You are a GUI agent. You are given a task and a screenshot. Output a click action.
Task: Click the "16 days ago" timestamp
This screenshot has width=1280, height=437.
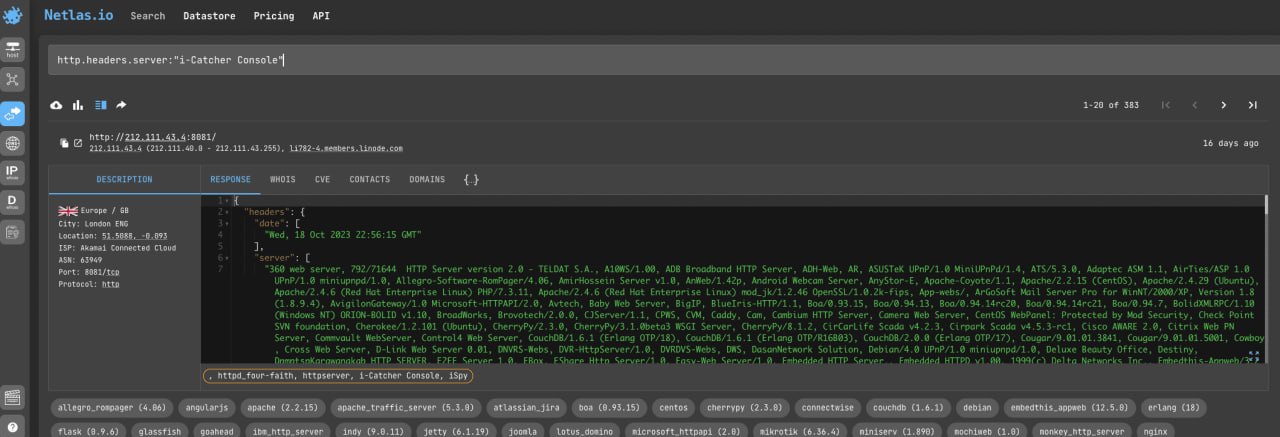(1230, 143)
